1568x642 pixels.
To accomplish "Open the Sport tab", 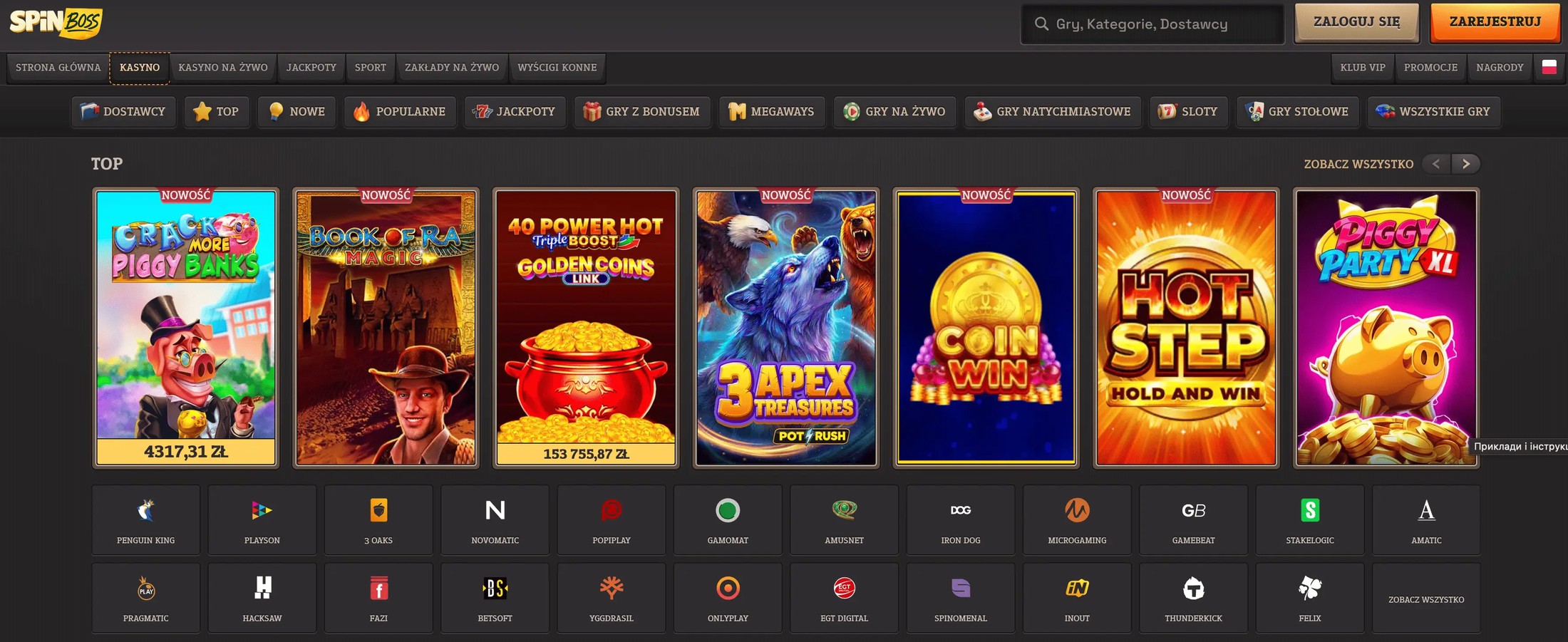I will (x=371, y=68).
